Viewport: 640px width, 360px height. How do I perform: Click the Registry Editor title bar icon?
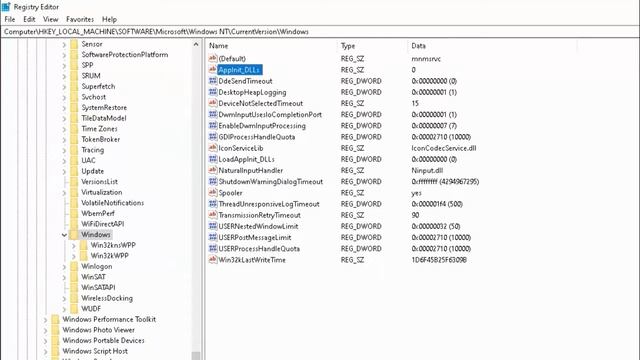pyautogui.click(x=6, y=7)
